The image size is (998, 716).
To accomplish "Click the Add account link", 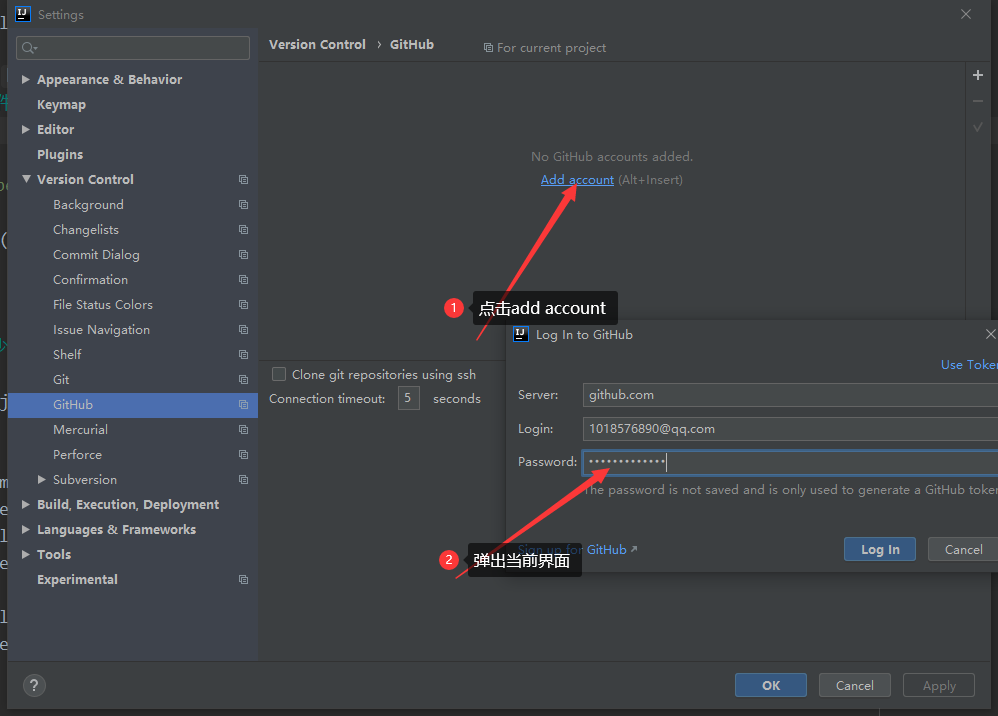I will [x=577, y=180].
